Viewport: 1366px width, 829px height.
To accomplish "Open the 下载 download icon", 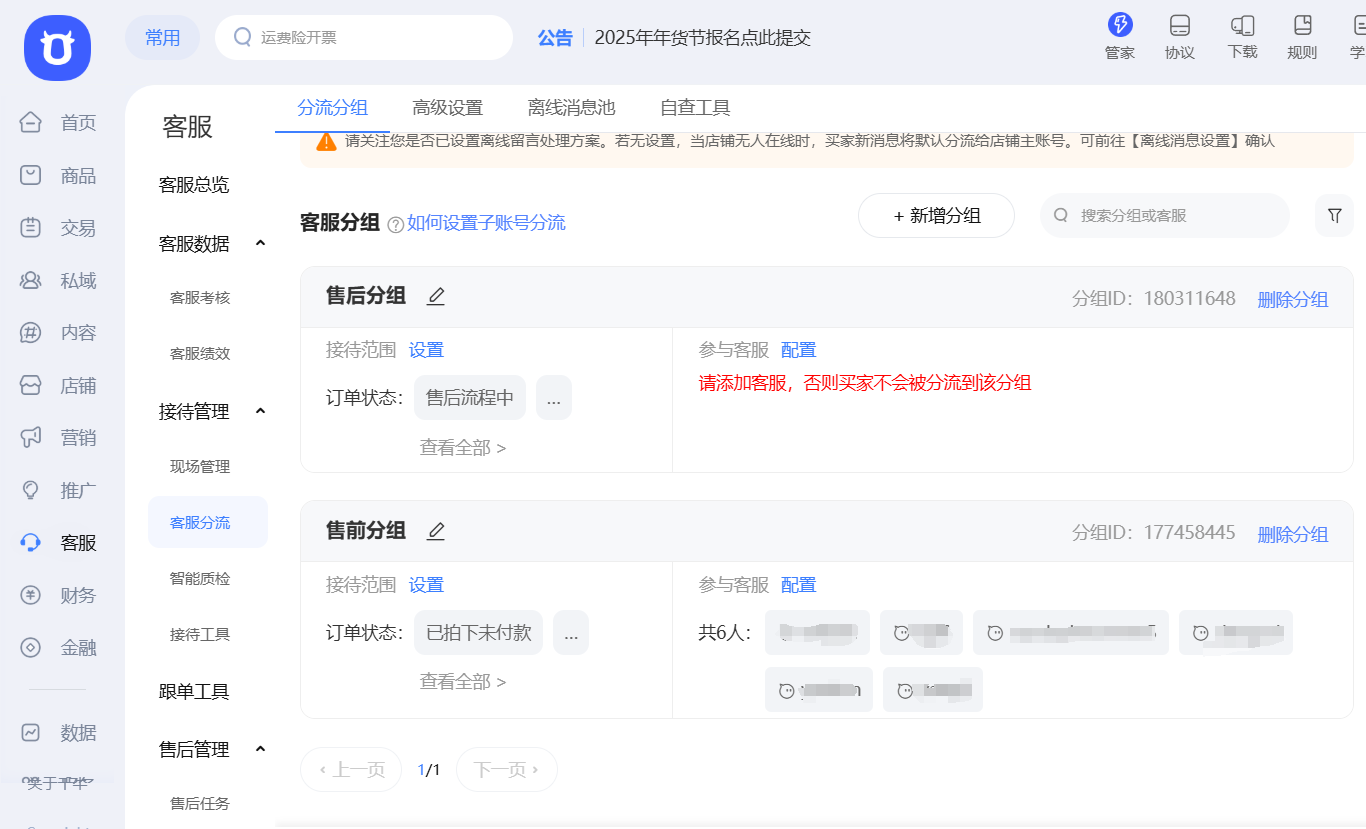I will 1242,25.
